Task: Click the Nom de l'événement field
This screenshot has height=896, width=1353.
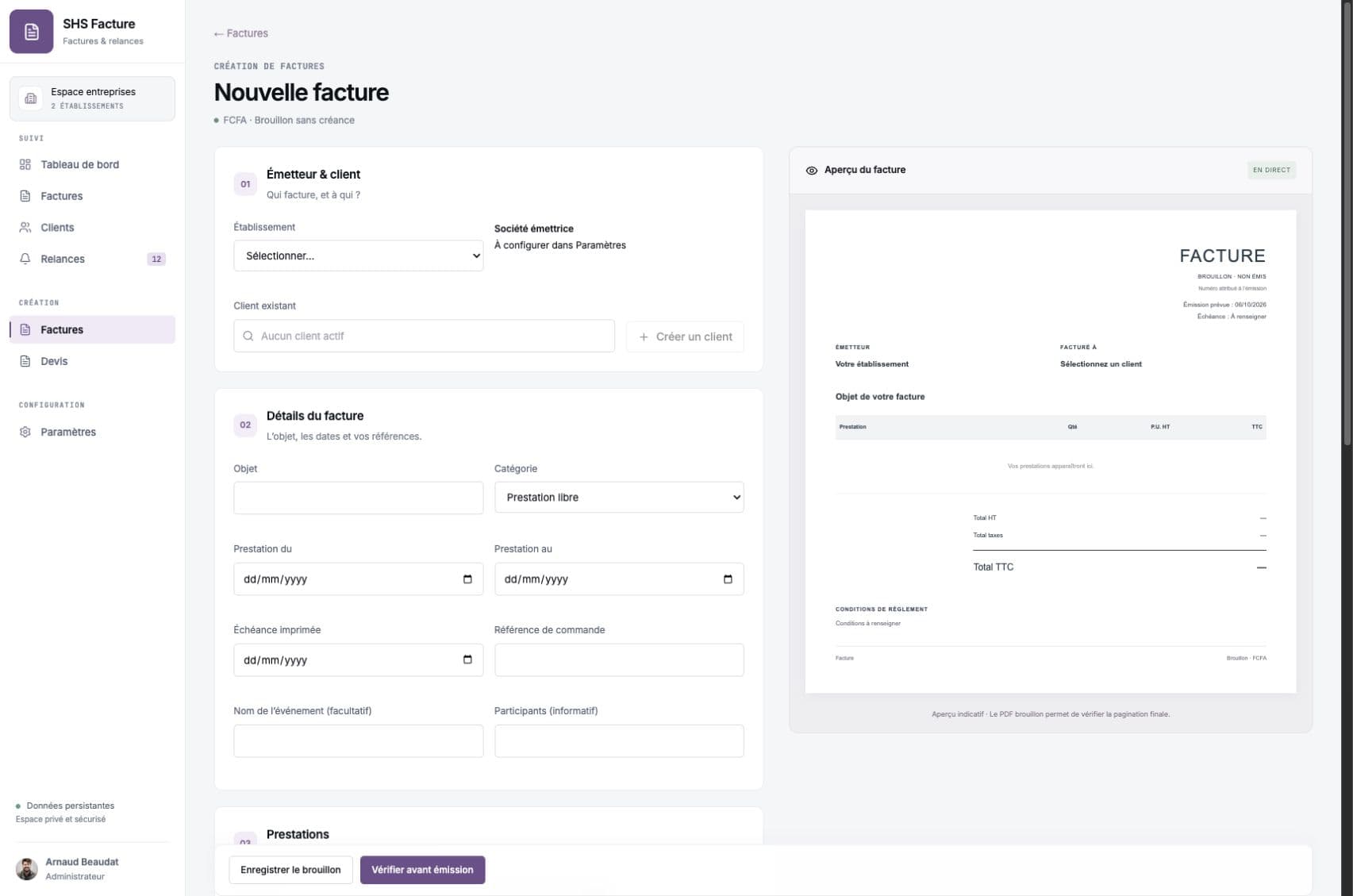Action: (x=358, y=741)
